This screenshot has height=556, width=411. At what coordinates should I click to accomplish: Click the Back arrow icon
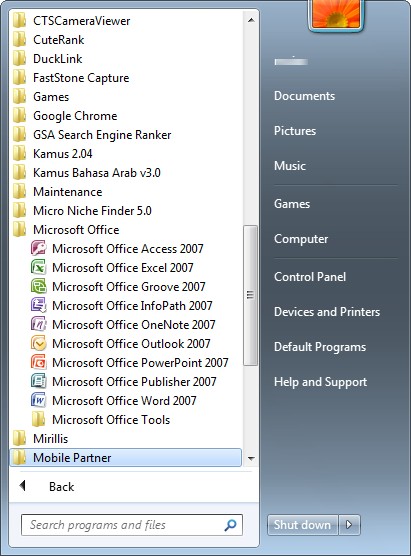coord(23,485)
